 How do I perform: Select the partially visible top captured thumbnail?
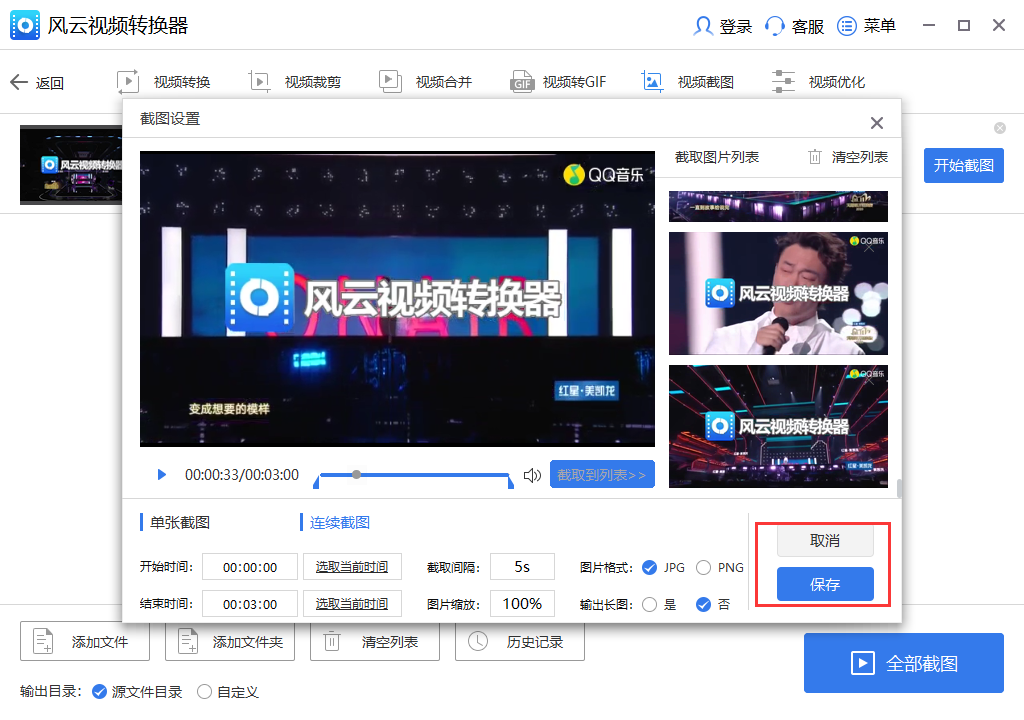(778, 206)
